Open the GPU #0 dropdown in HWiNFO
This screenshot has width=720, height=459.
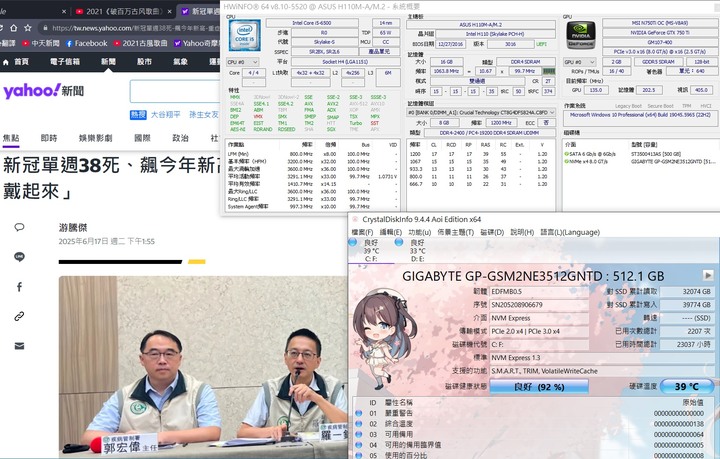click(x=579, y=62)
